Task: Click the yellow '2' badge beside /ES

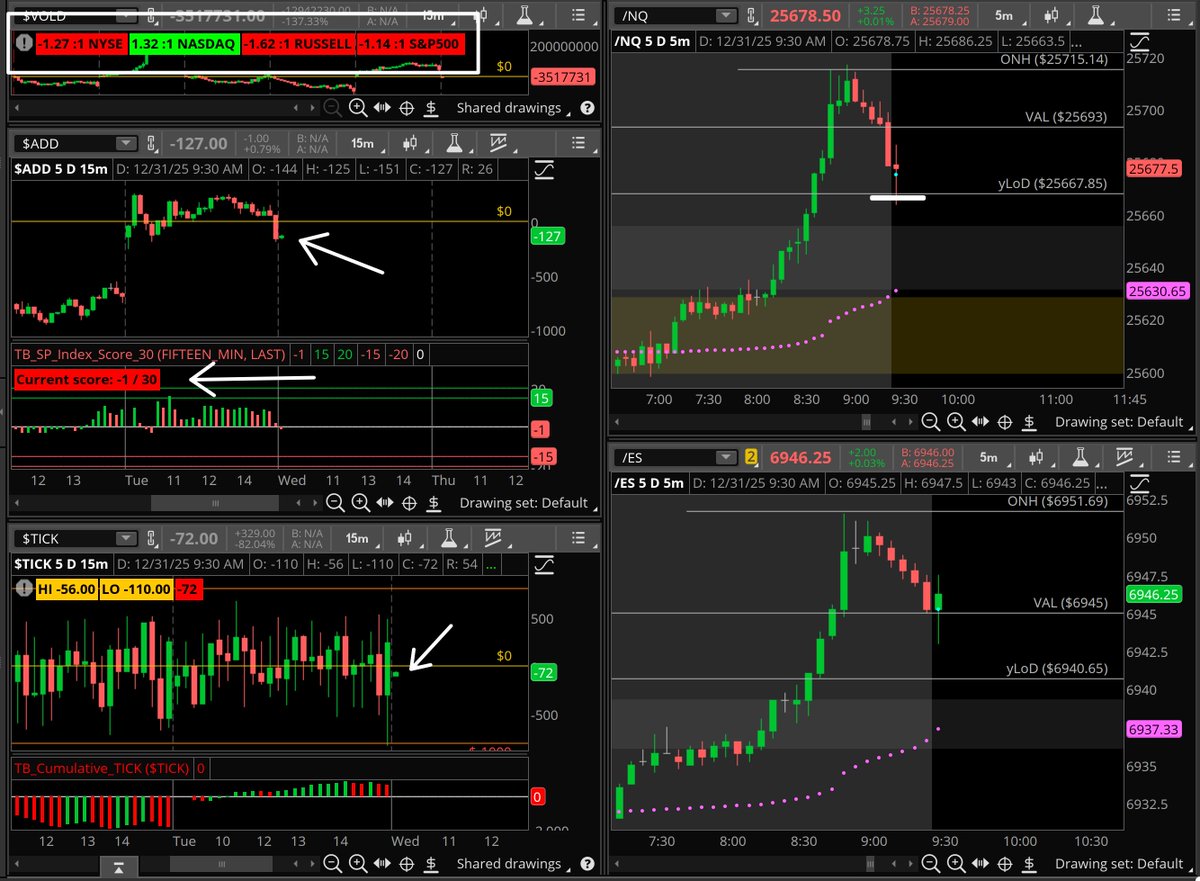Action: tap(749, 458)
